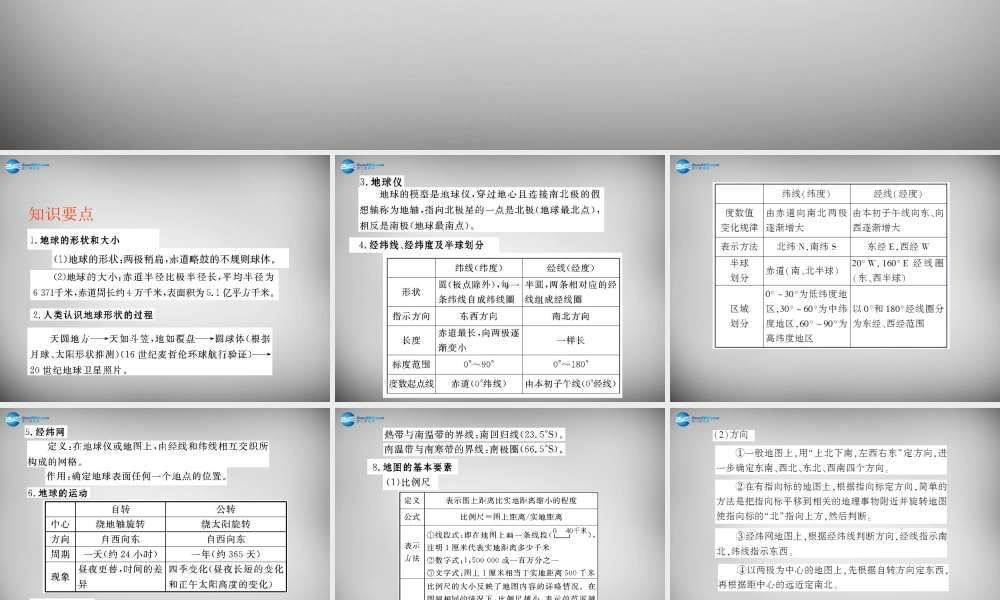Click the 北纬N,南纬S cell
Image resolution: width=1000 pixels, height=600 pixels.
click(807, 246)
